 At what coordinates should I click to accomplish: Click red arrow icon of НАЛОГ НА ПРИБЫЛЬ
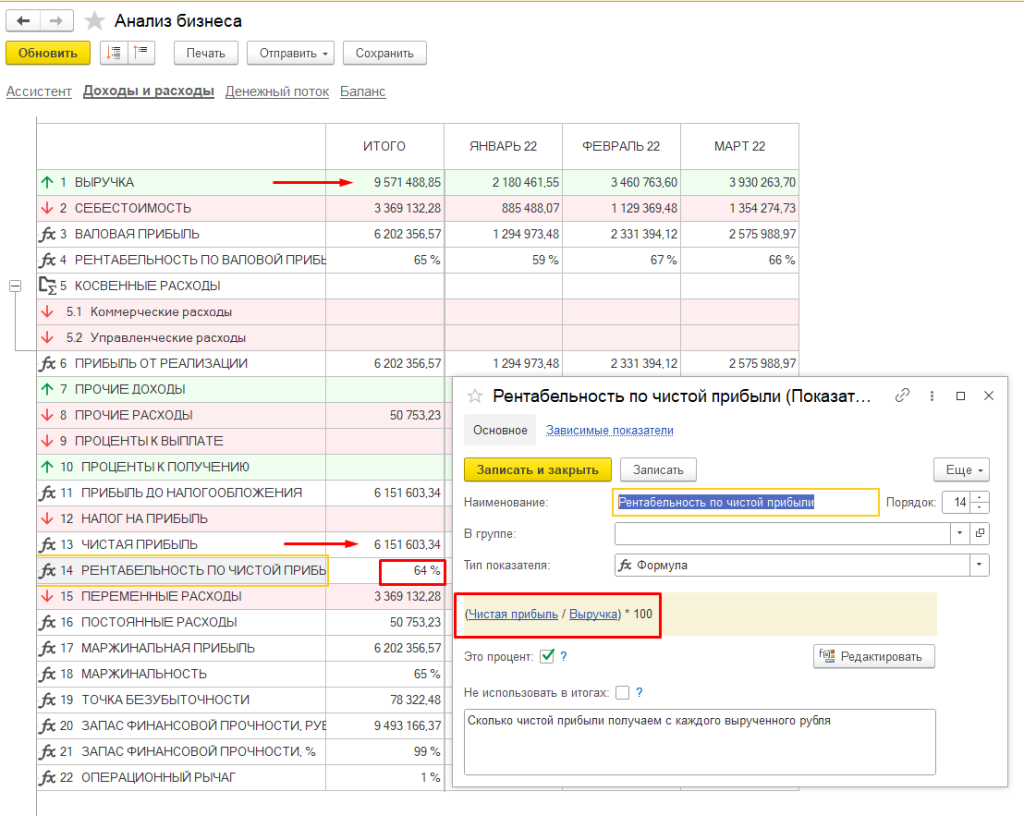point(47,518)
